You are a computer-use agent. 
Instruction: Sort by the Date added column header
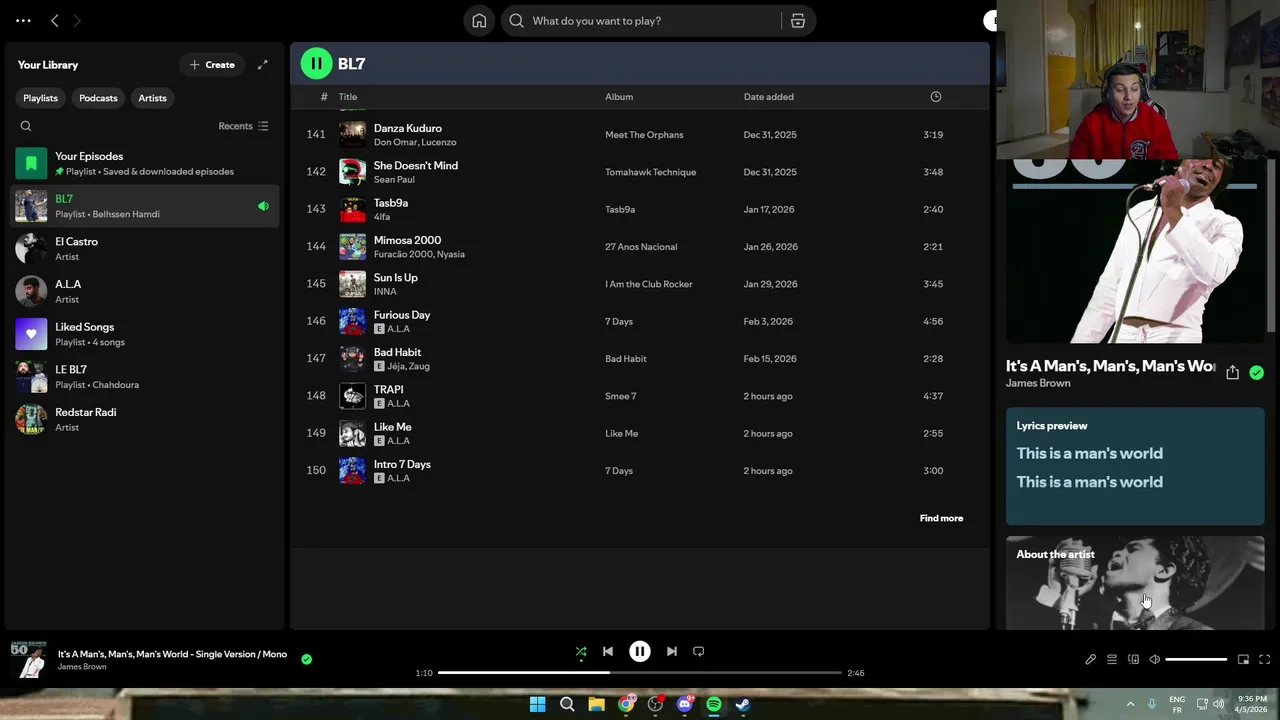(768, 97)
